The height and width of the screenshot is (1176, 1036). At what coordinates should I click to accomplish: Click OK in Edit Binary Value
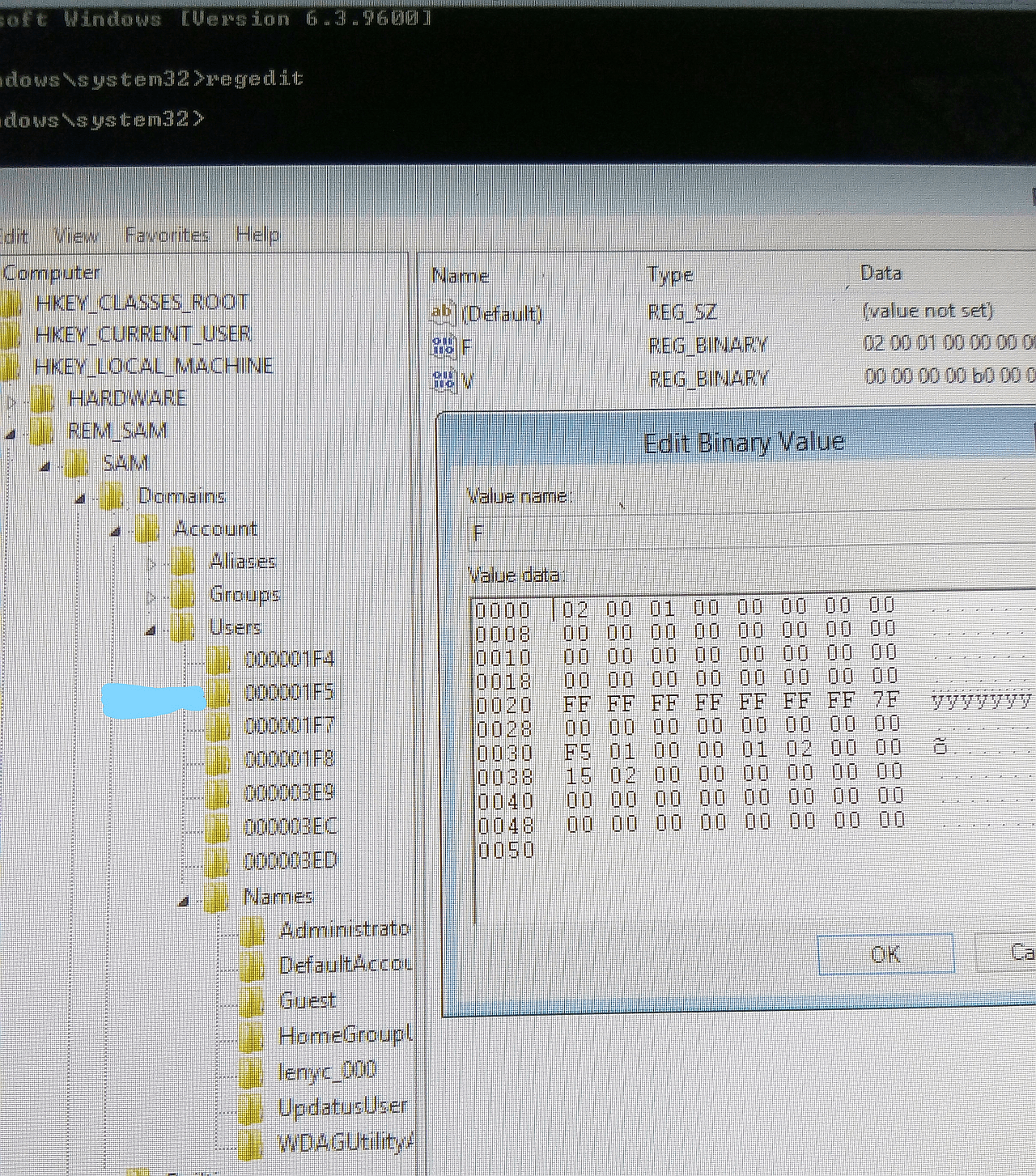[885, 954]
